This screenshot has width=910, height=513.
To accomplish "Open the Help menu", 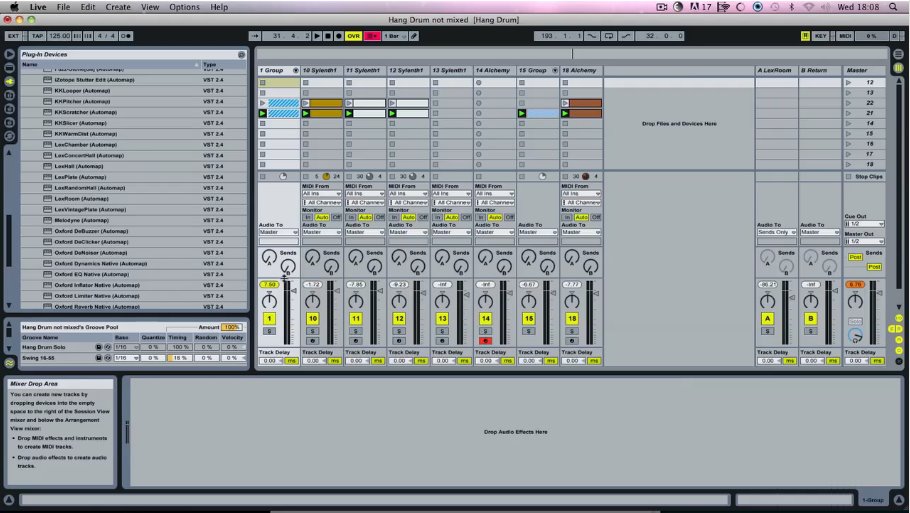I will pyautogui.click(x=219, y=7).
